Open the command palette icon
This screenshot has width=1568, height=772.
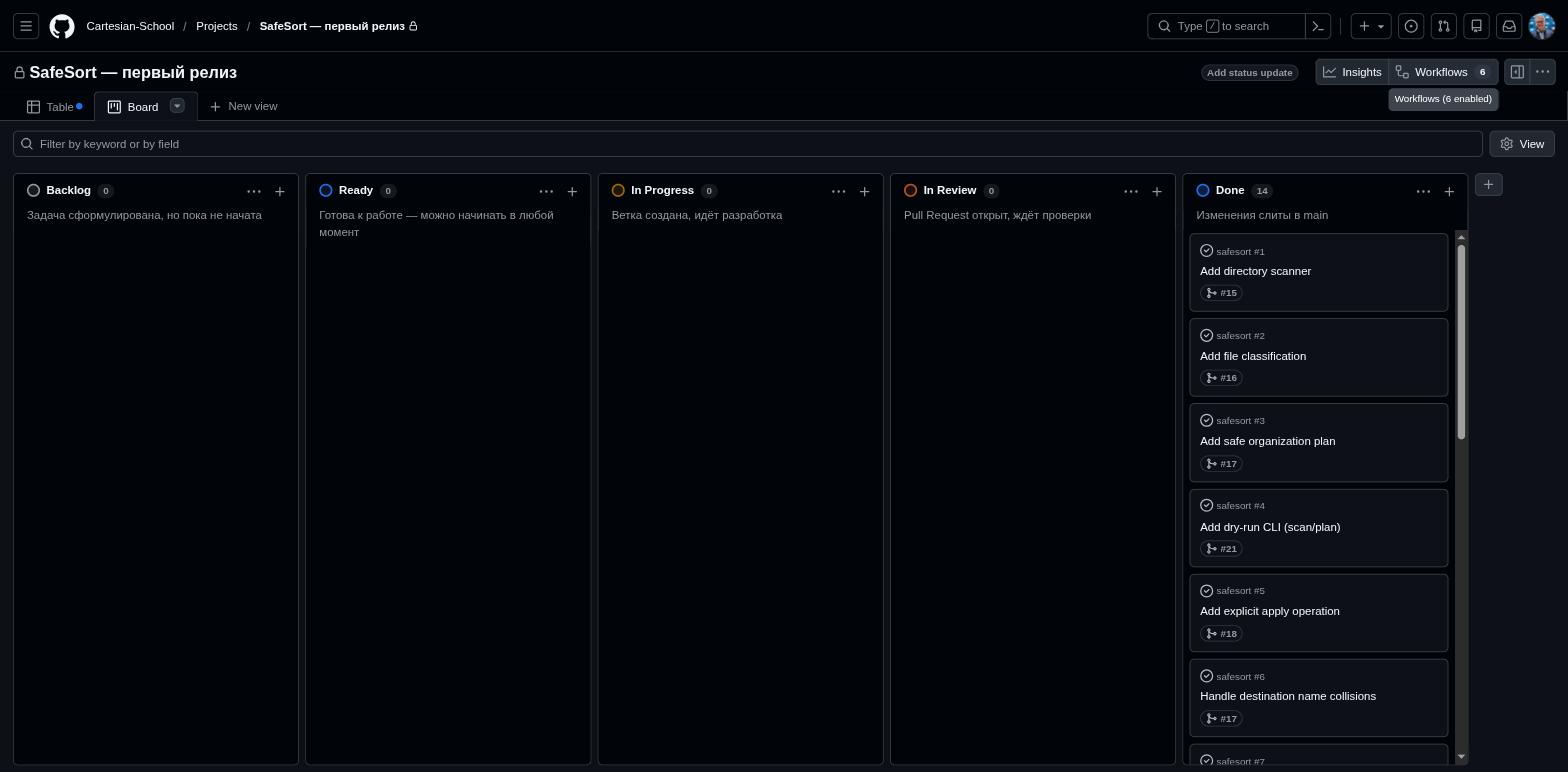coord(1318,26)
